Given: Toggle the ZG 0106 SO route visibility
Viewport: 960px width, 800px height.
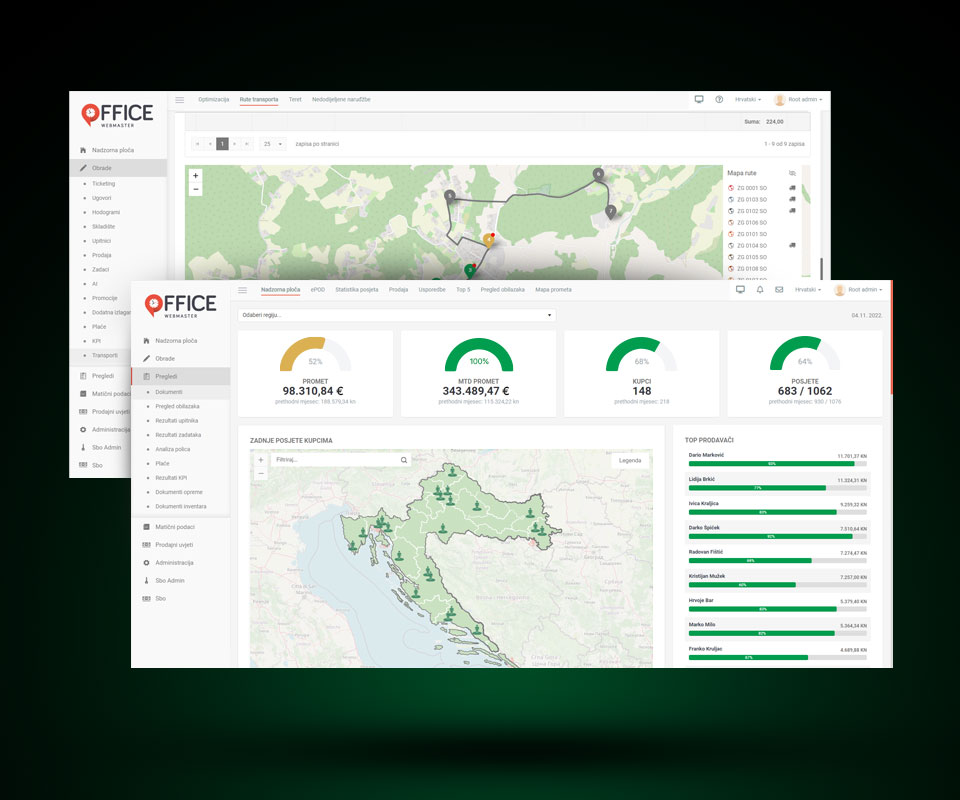Looking at the screenshot, I should [731, 222].
